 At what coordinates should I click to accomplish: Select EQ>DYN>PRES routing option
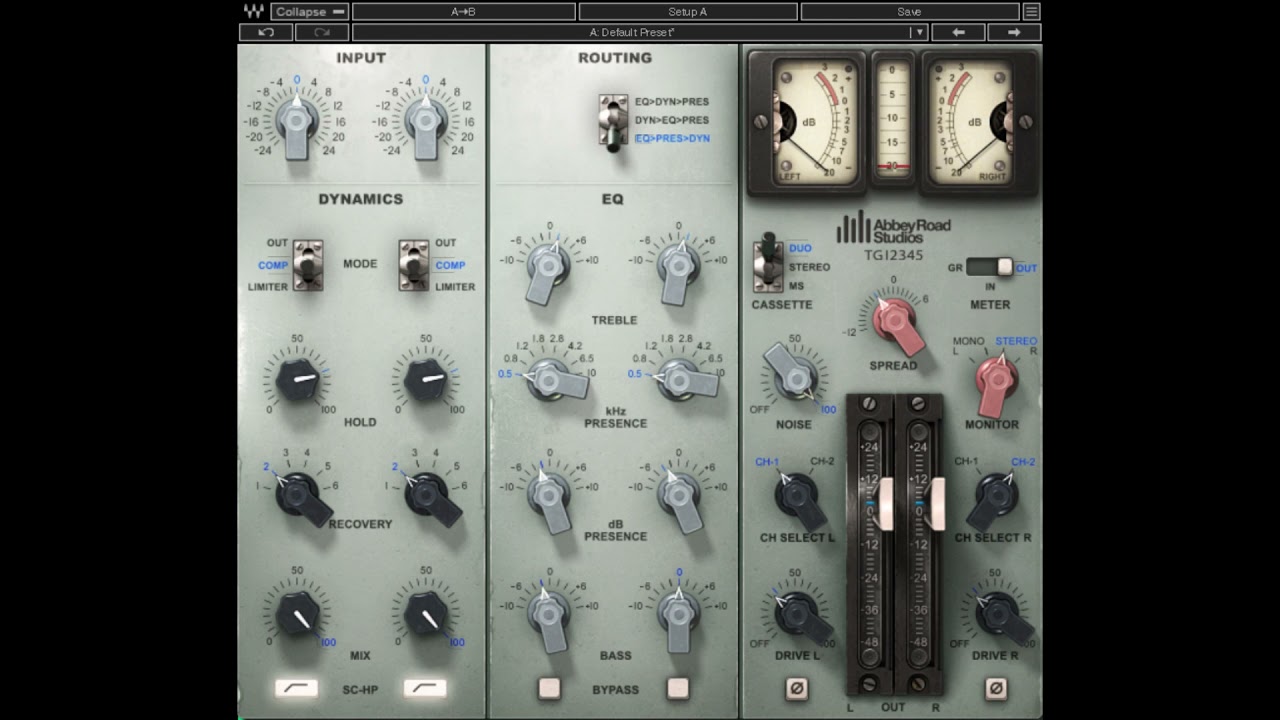pos(672,102)
